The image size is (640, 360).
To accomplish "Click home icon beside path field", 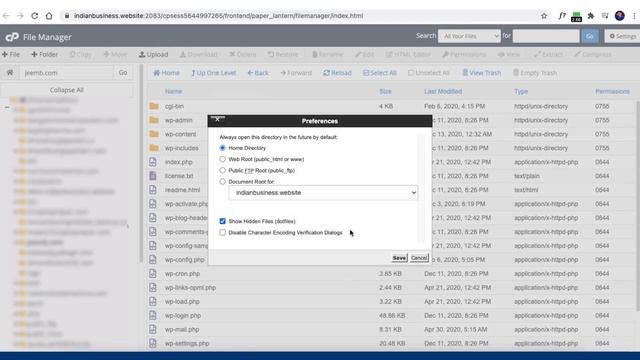I will (x=10, y=73).
